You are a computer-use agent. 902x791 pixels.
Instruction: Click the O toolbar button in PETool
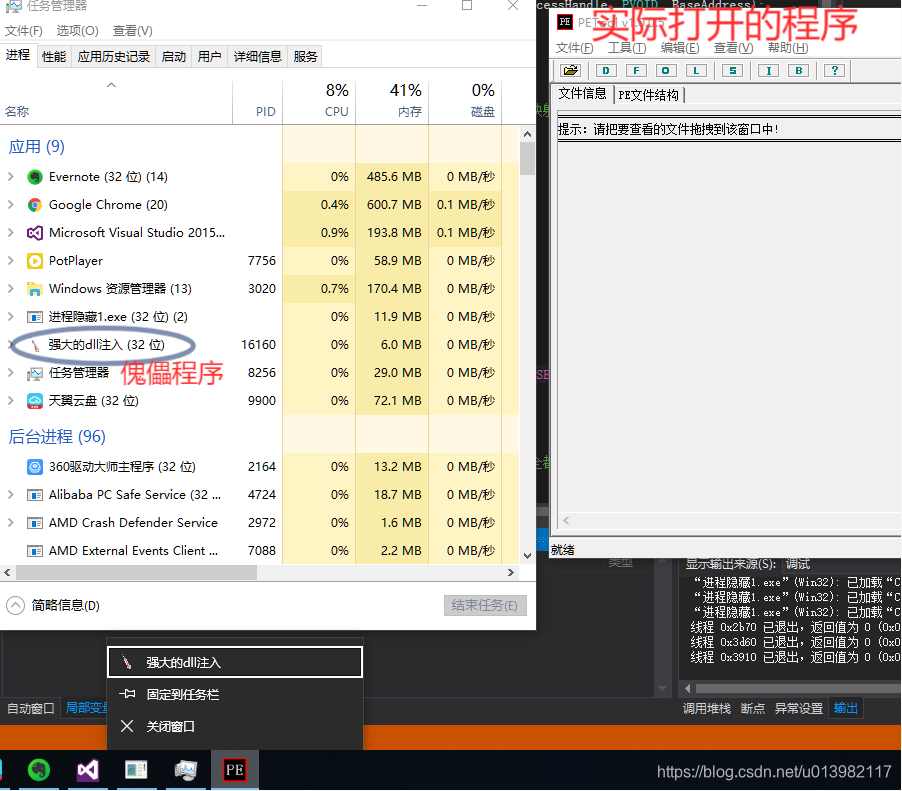coord(666,70)
